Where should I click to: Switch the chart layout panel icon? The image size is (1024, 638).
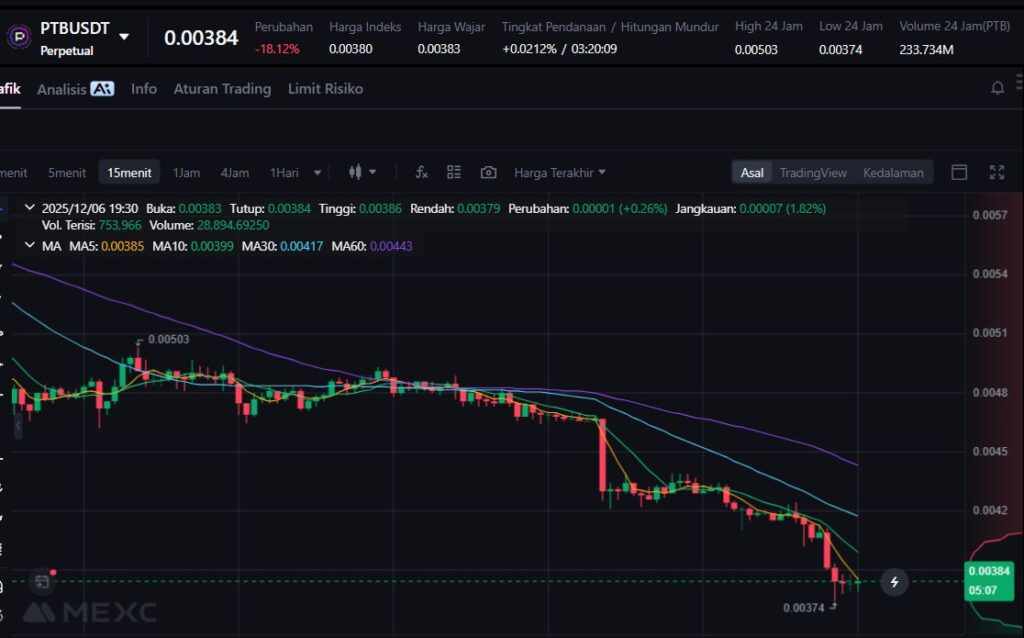click(x=959, y=172)
